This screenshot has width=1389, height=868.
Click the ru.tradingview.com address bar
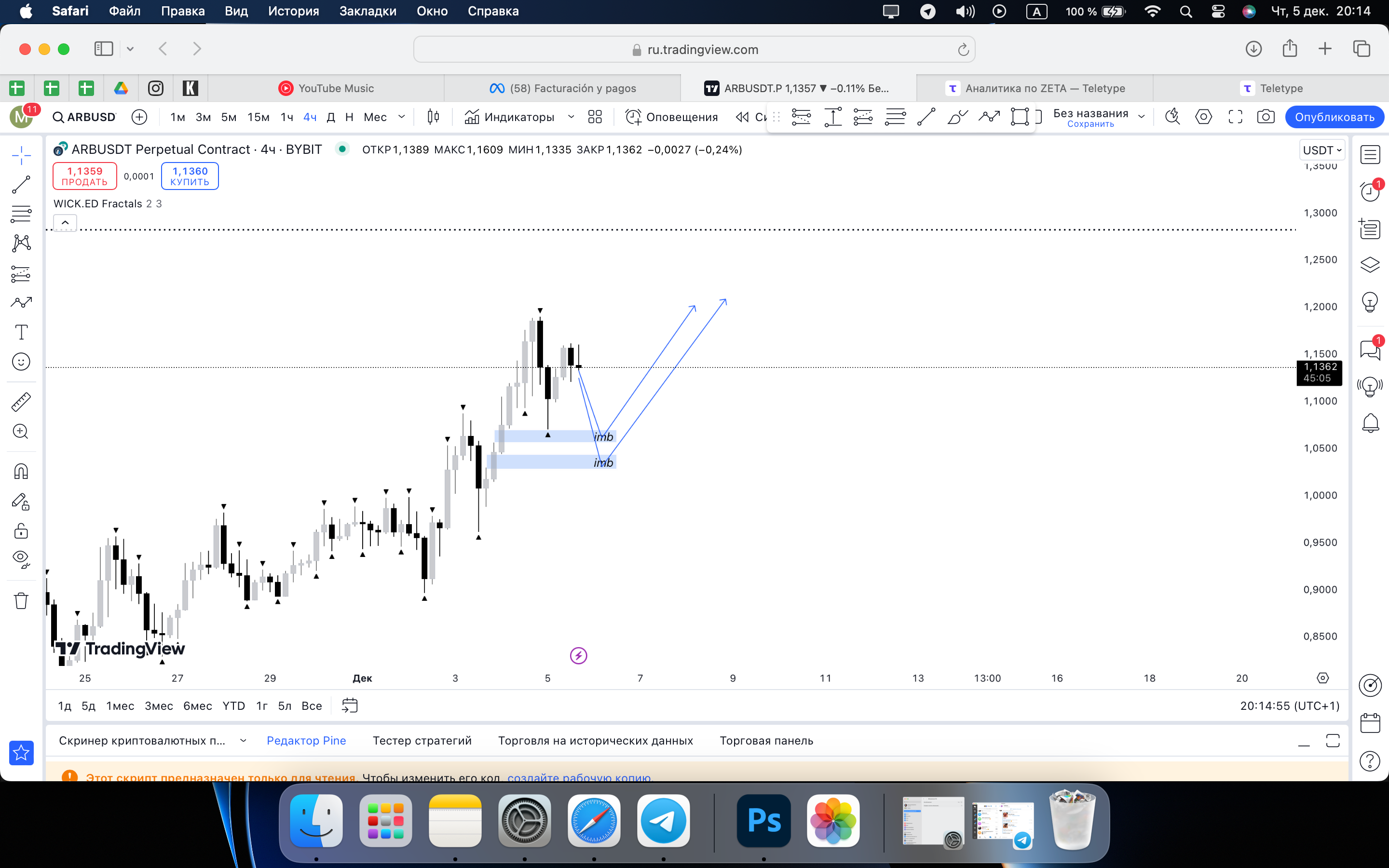694,49
